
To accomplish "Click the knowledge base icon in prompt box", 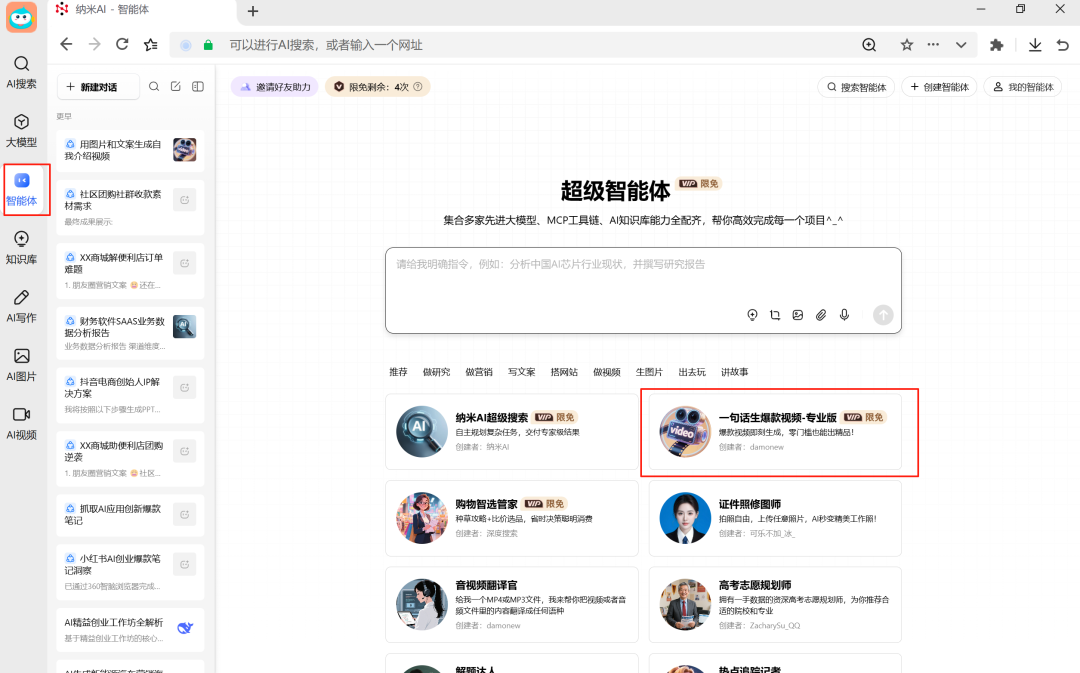I will coord(752,315).
